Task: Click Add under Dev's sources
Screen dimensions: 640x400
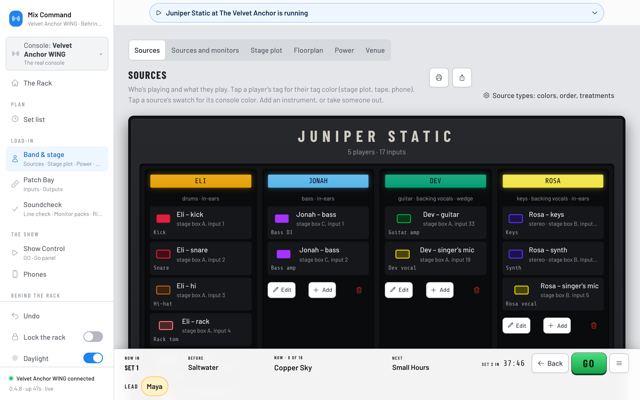Action: (x=440, y=290)
